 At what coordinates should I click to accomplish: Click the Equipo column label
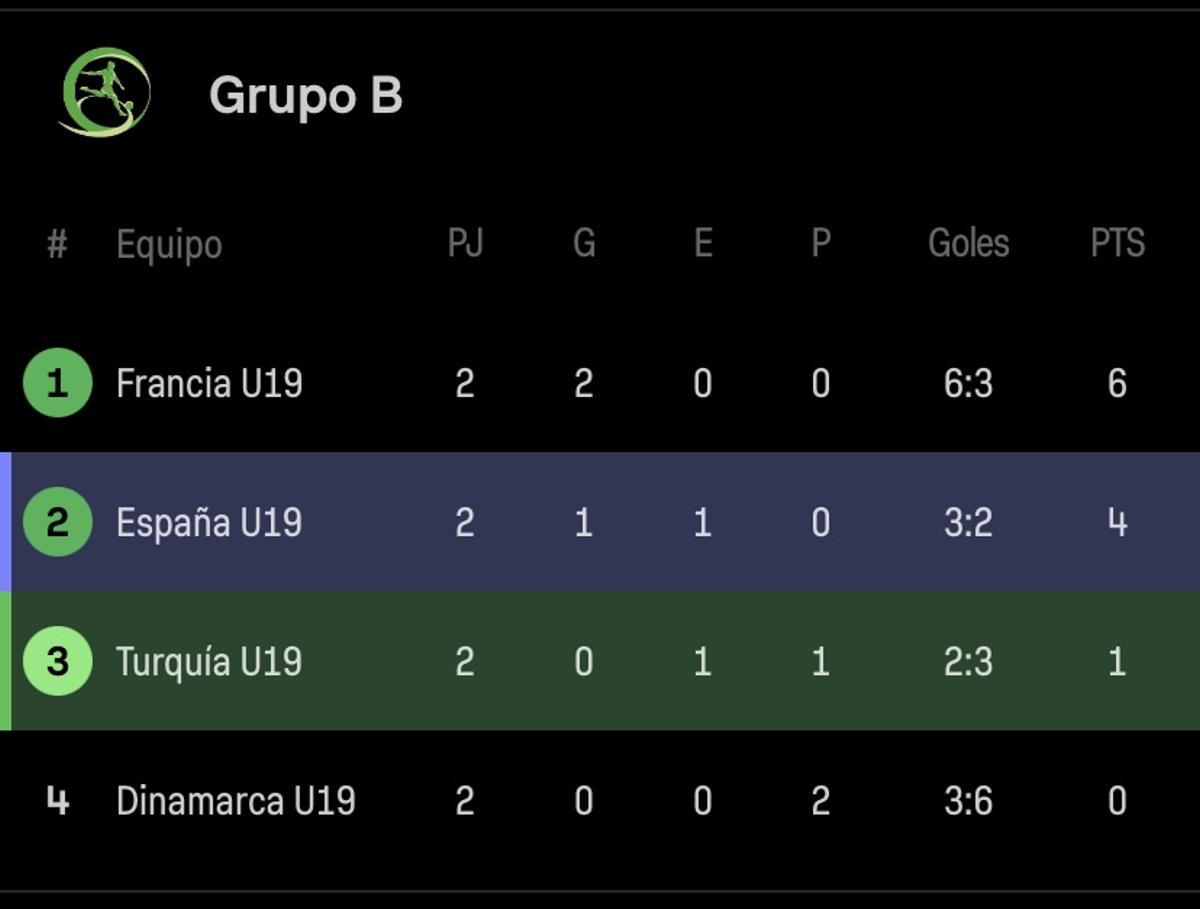pyautogui.click(x=170, y=243)
